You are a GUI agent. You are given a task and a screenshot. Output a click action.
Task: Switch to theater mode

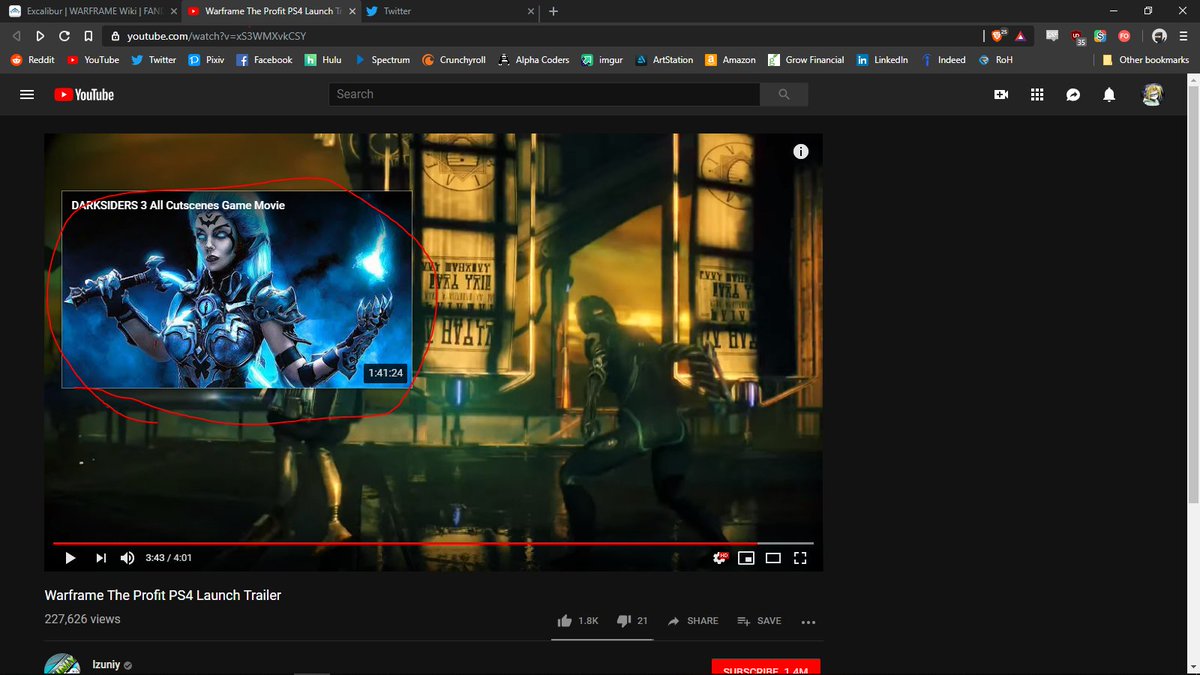773,558
